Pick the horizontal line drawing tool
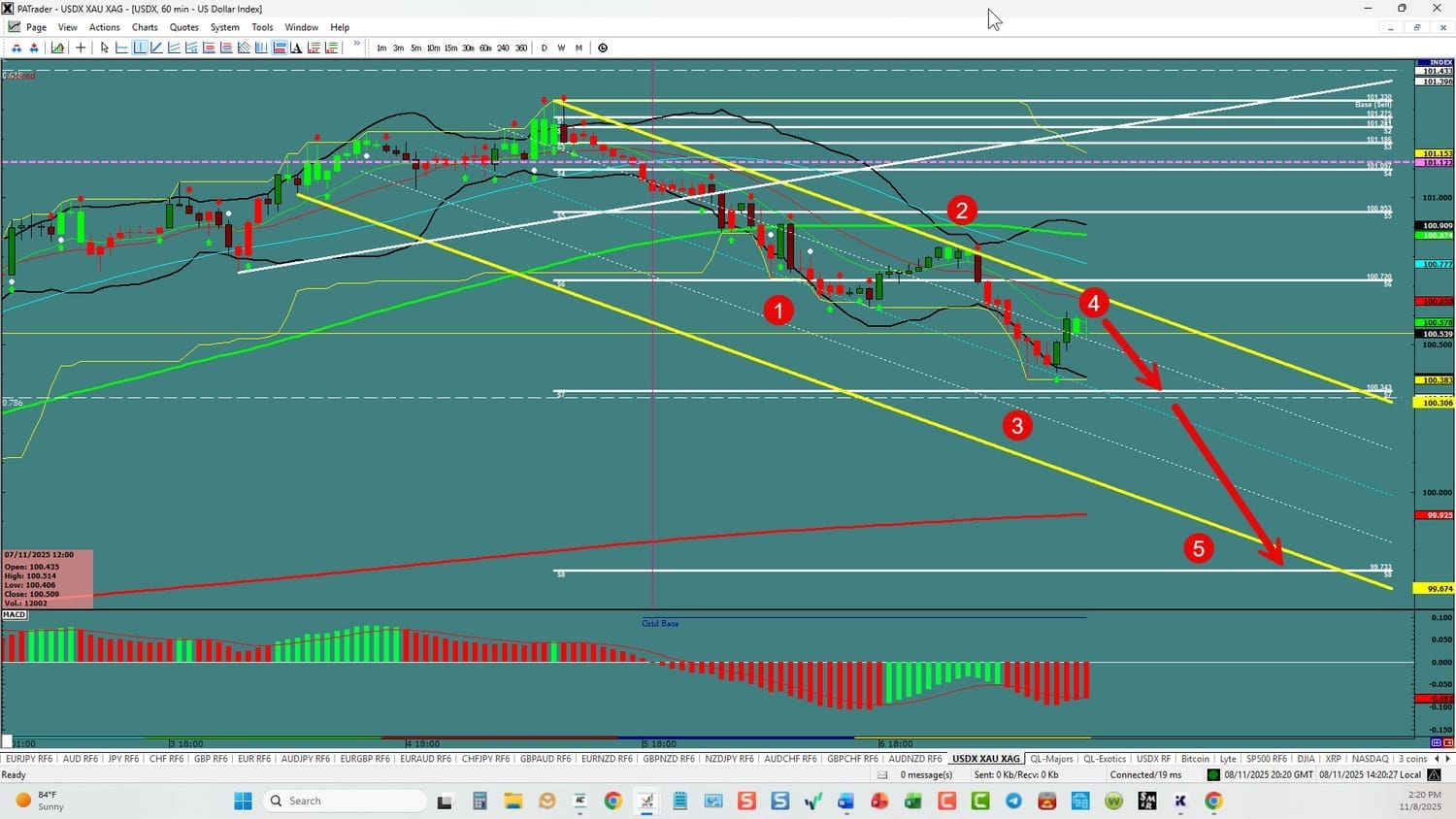 point(122,48)
